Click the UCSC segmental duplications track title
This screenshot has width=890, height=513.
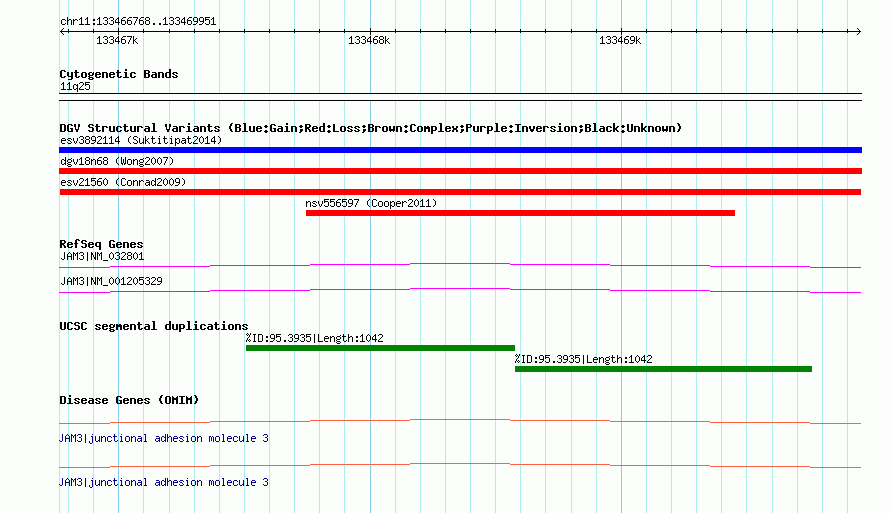tap(154, 326)
